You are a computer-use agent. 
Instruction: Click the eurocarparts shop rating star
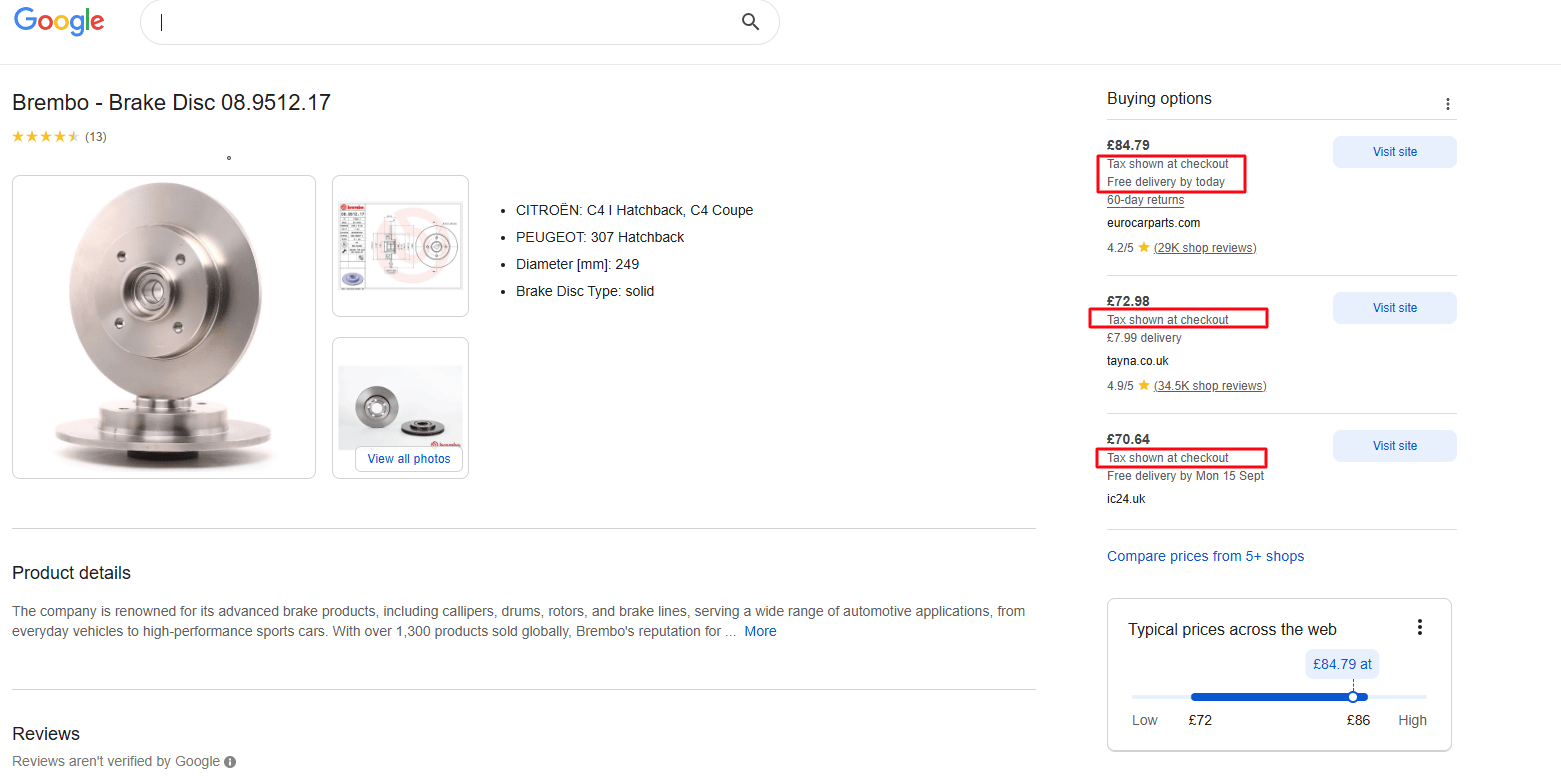pos(1144,248)
